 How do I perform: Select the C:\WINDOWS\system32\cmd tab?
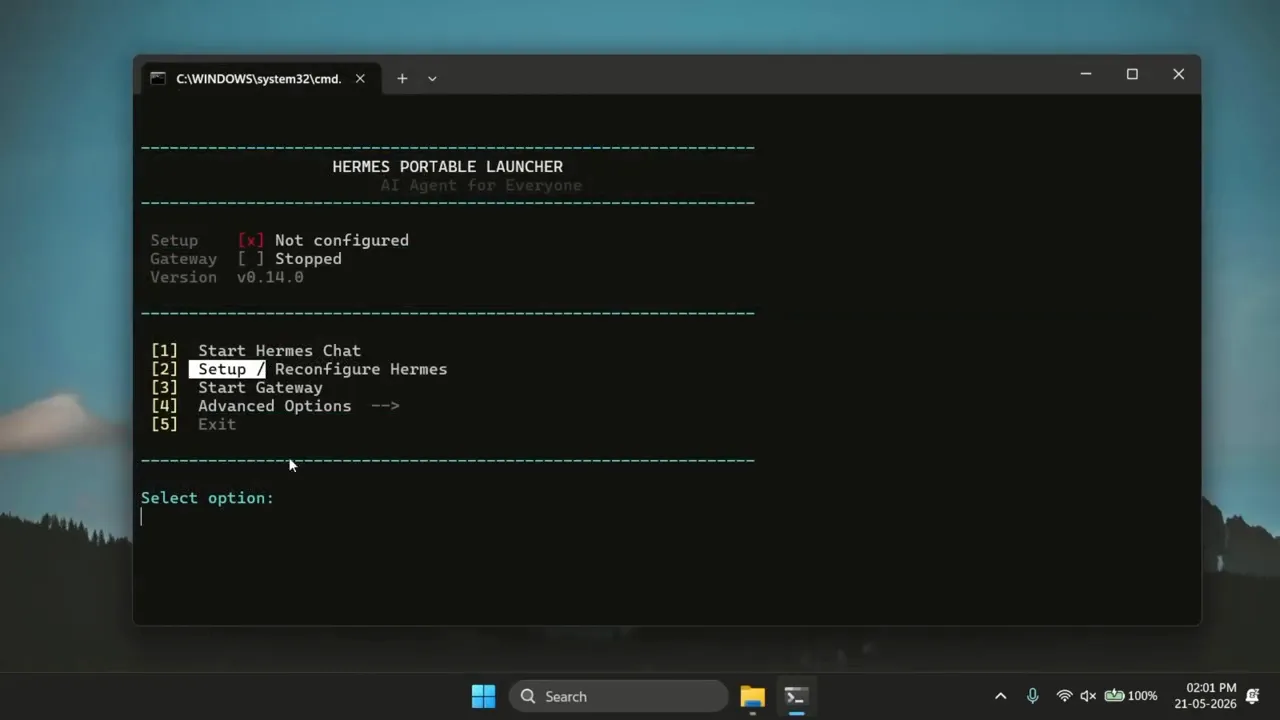click(259, 78)
